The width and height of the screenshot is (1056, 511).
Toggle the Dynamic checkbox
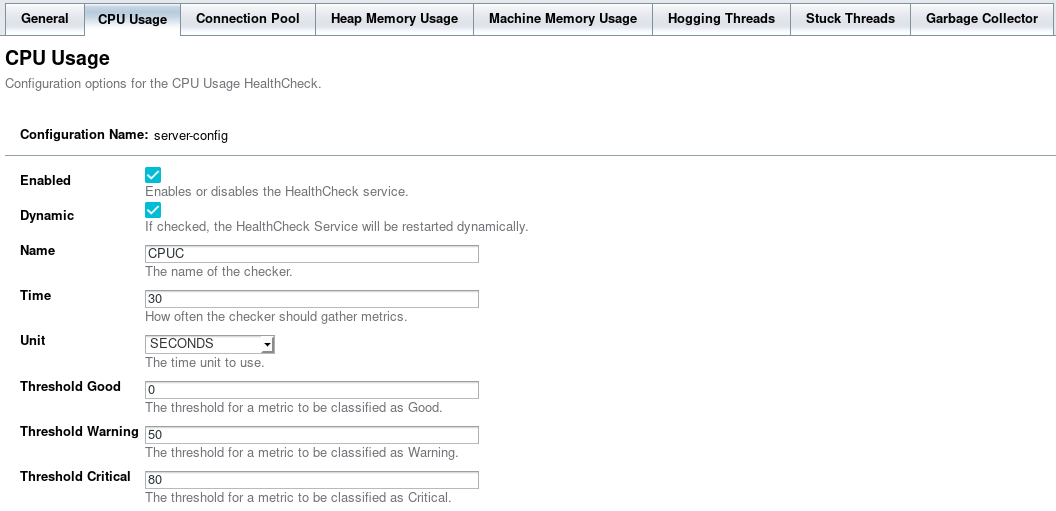click(153, 210)
